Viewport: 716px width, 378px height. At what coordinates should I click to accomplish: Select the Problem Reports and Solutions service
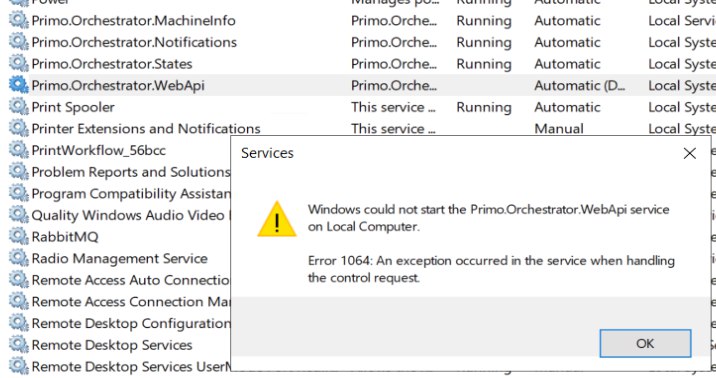click(x=131, y=172)
